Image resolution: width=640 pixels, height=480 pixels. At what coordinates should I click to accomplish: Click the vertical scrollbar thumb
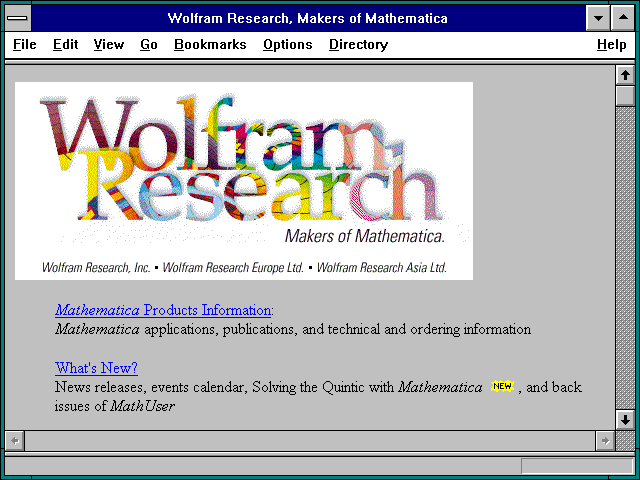click(625, 96)
